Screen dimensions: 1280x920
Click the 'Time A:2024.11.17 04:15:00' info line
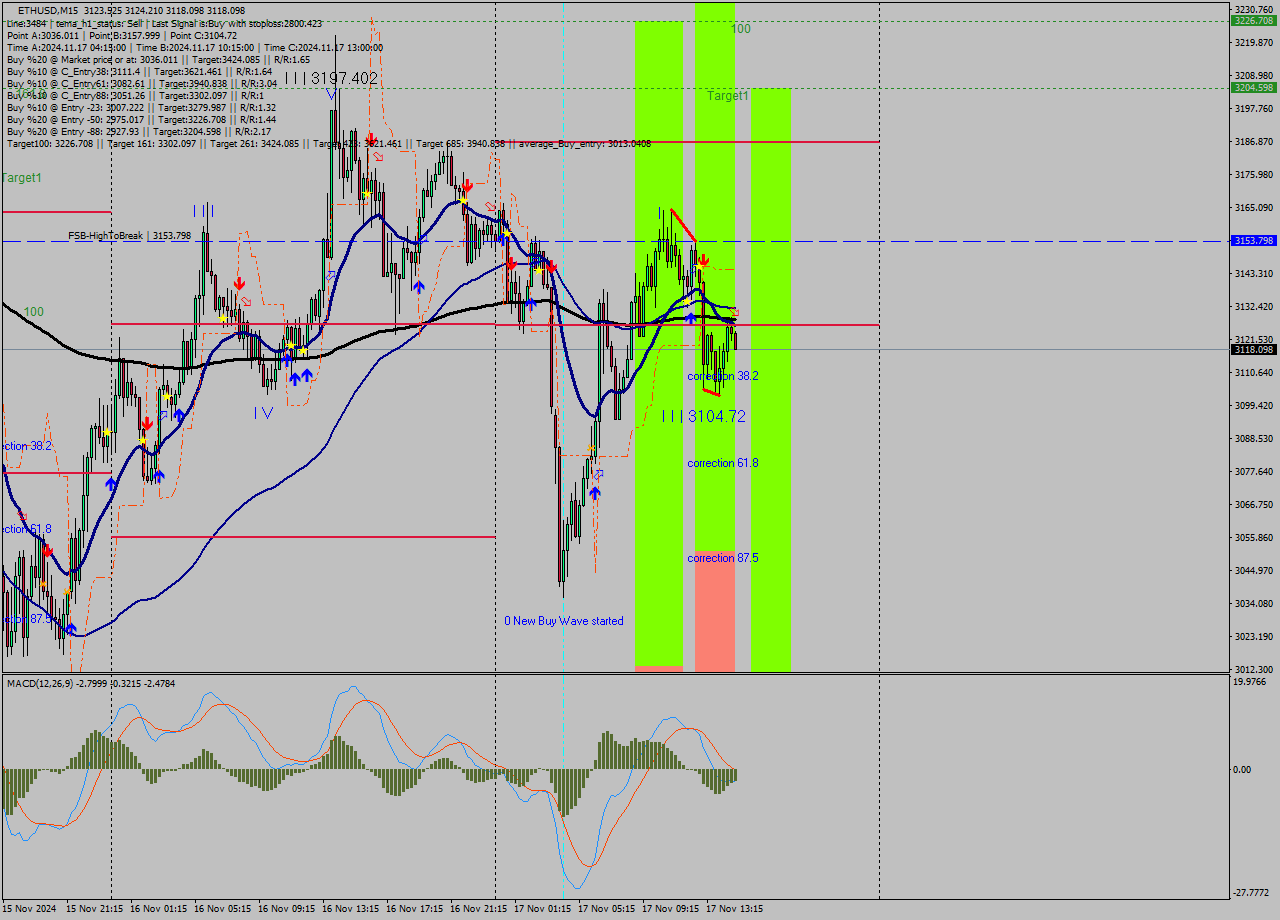195,47
